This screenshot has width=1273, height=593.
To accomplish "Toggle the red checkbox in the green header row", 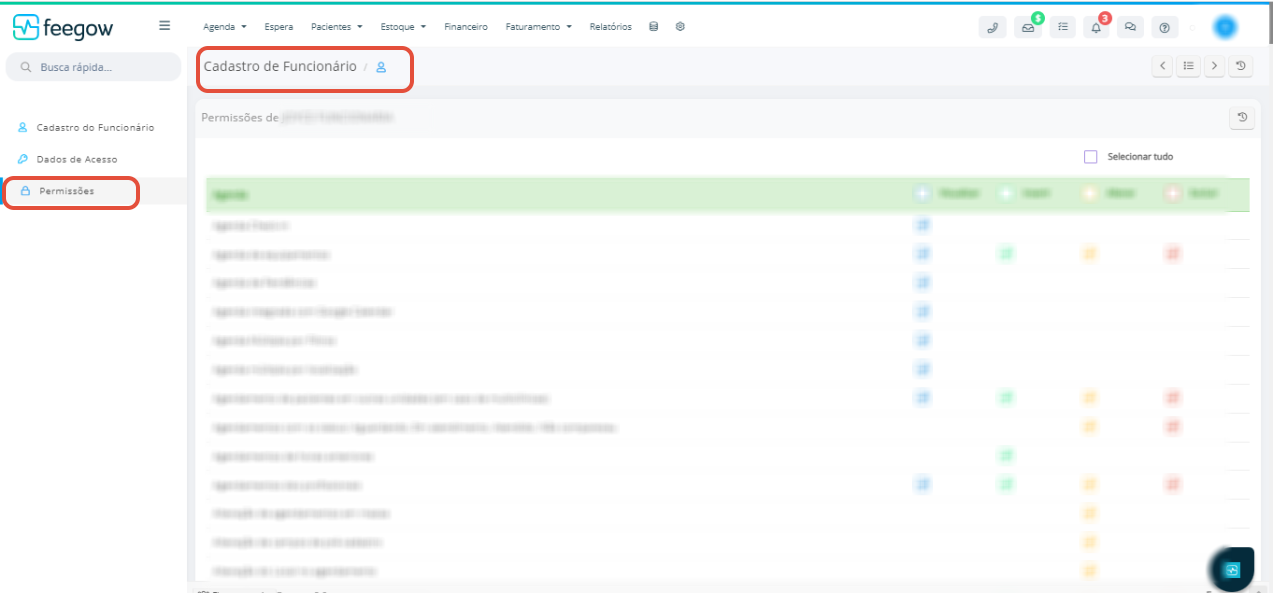I will 1173,194.
